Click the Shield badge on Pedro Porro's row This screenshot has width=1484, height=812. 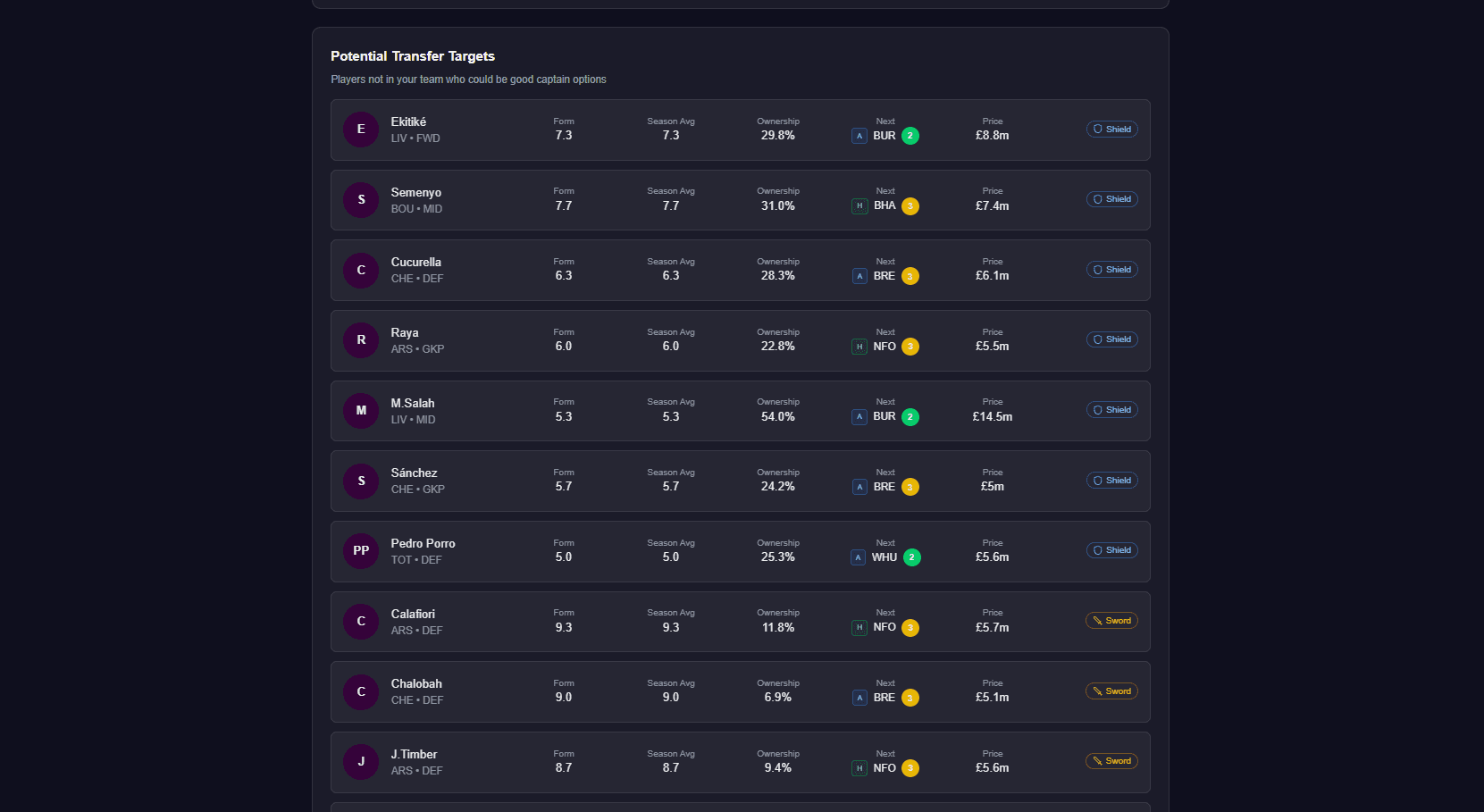point(1111,550)
